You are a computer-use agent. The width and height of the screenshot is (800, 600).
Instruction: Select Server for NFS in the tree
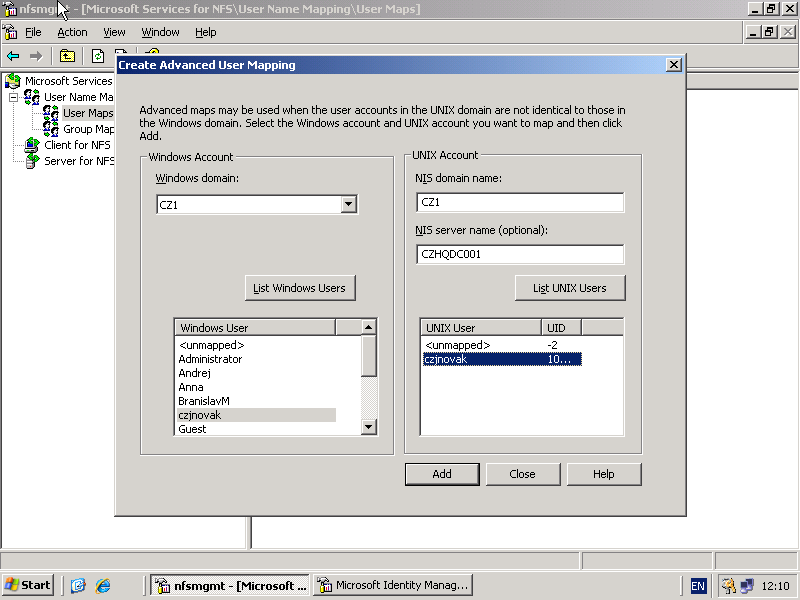[x=79, y=161]
